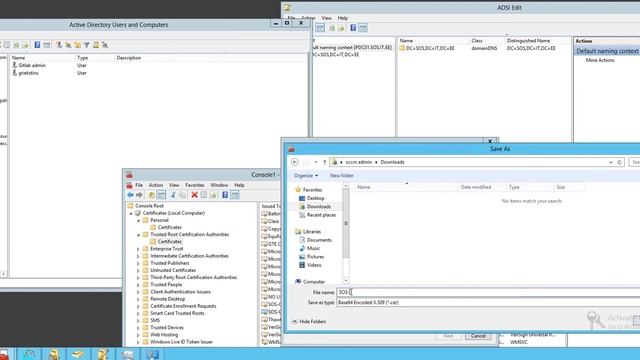Select Untrusted Certificates folder in tree
This screenshot has width=640, height=360.
[x=169, y=270]
